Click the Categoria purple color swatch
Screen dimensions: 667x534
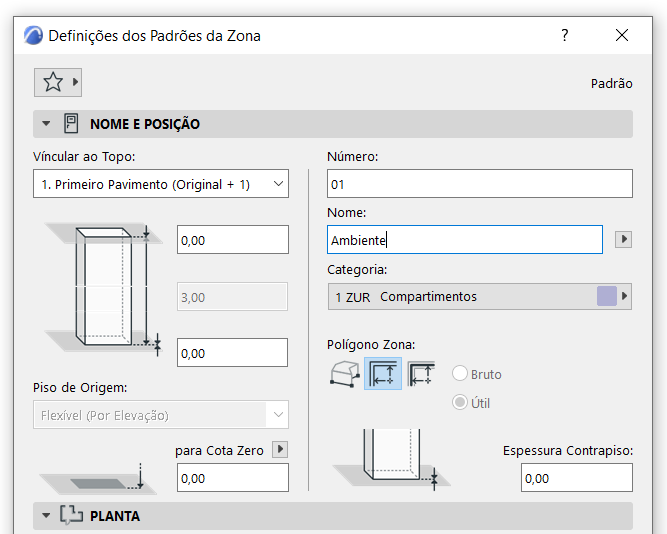tap(606, 297)
